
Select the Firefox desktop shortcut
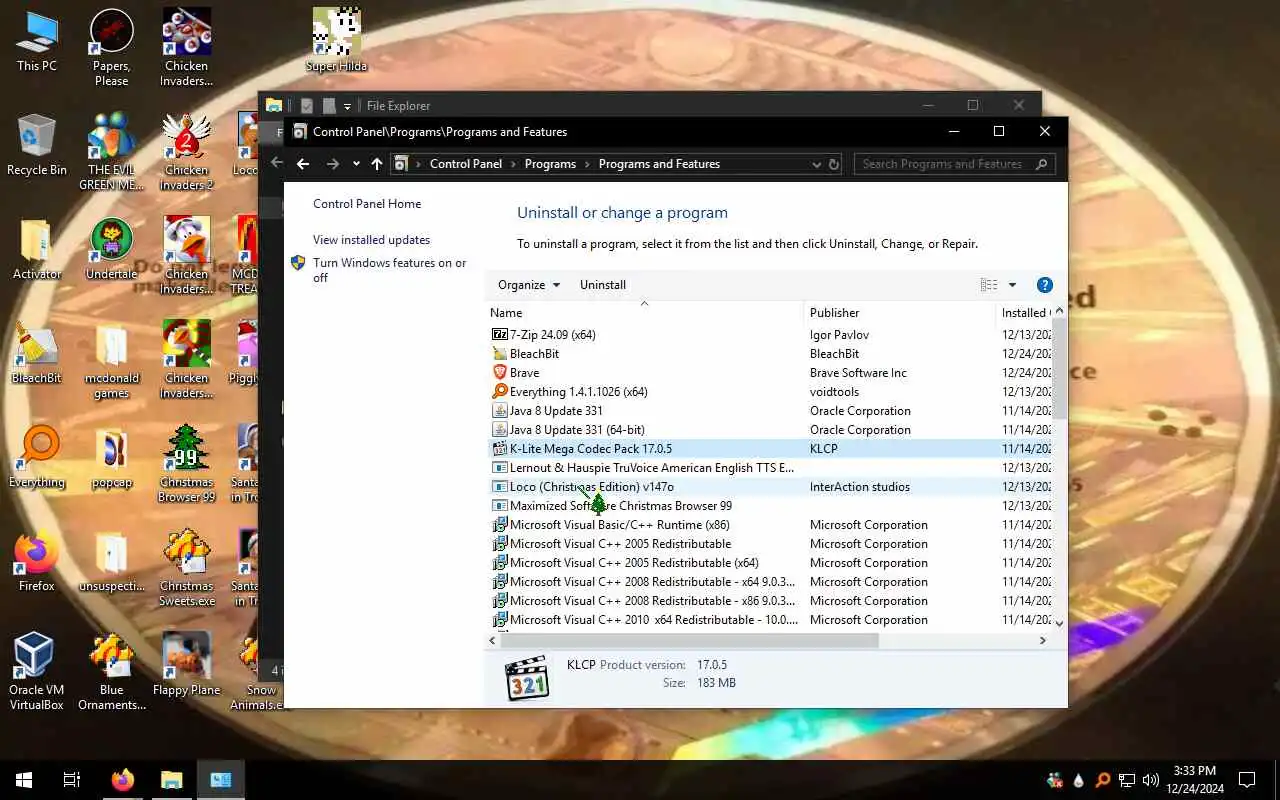(x=37, y=562)
